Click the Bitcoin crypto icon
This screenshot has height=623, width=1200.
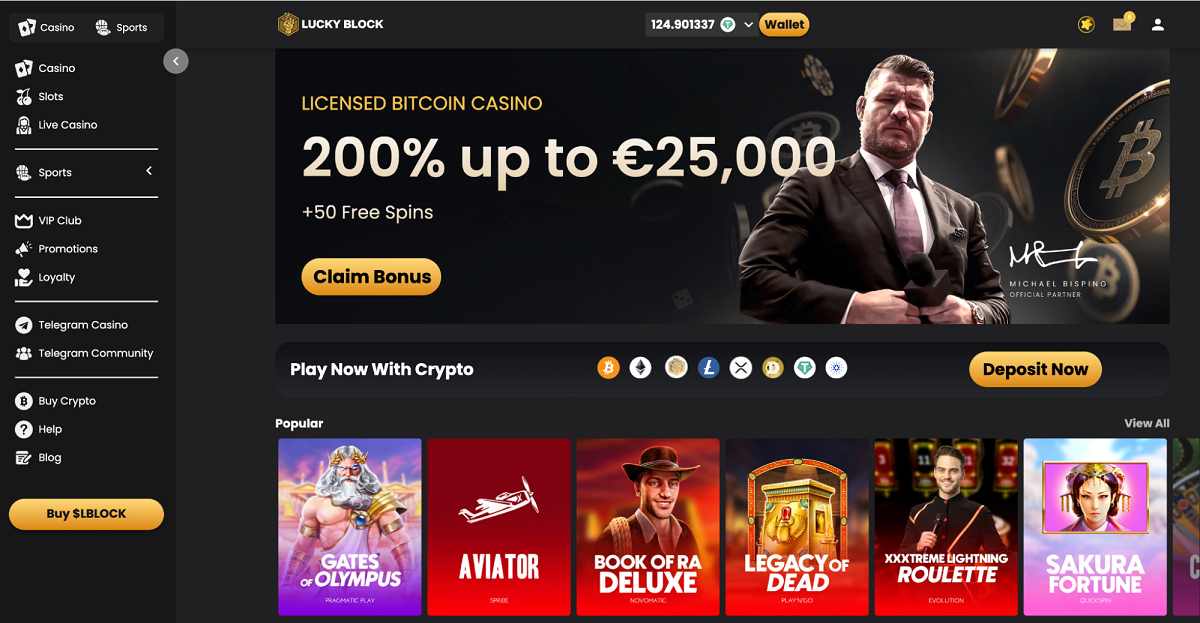pyautogui.click(x=608, y=368)
